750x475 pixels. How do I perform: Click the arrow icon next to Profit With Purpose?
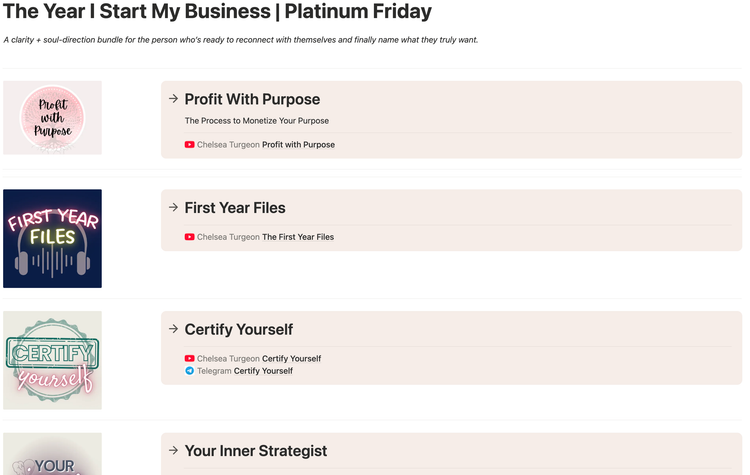pyautogui.click(x=173, y=99)
